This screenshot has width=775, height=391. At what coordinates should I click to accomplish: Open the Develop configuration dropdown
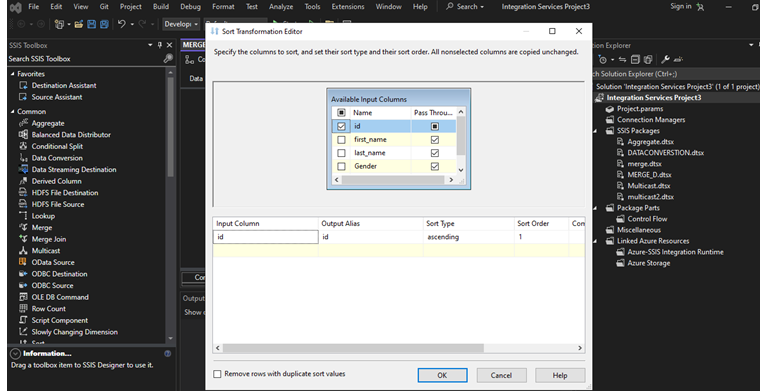point(181,24)
